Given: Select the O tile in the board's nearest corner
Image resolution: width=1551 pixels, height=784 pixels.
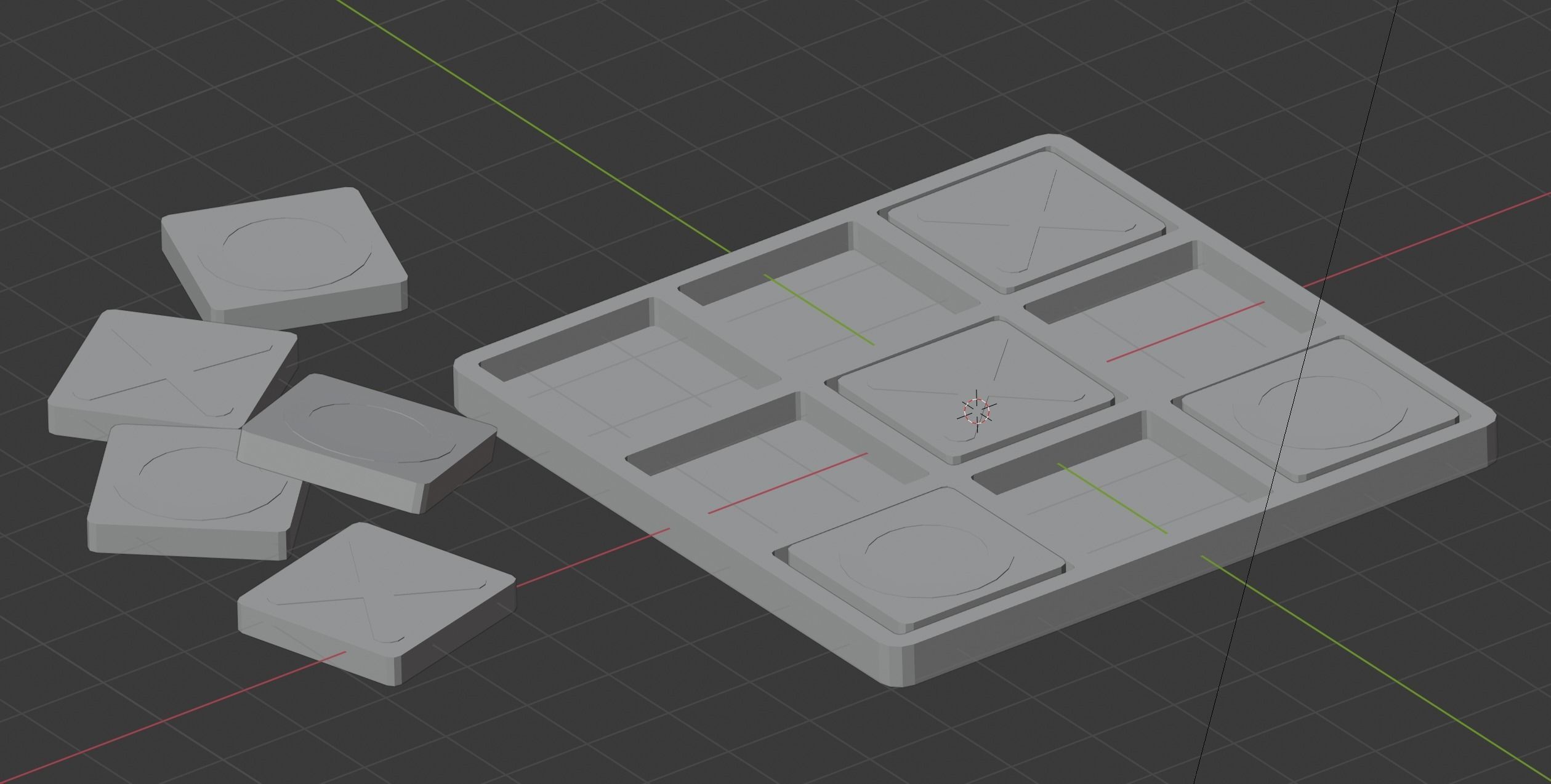Looking at the screenshot, I should tap(926, 559).
